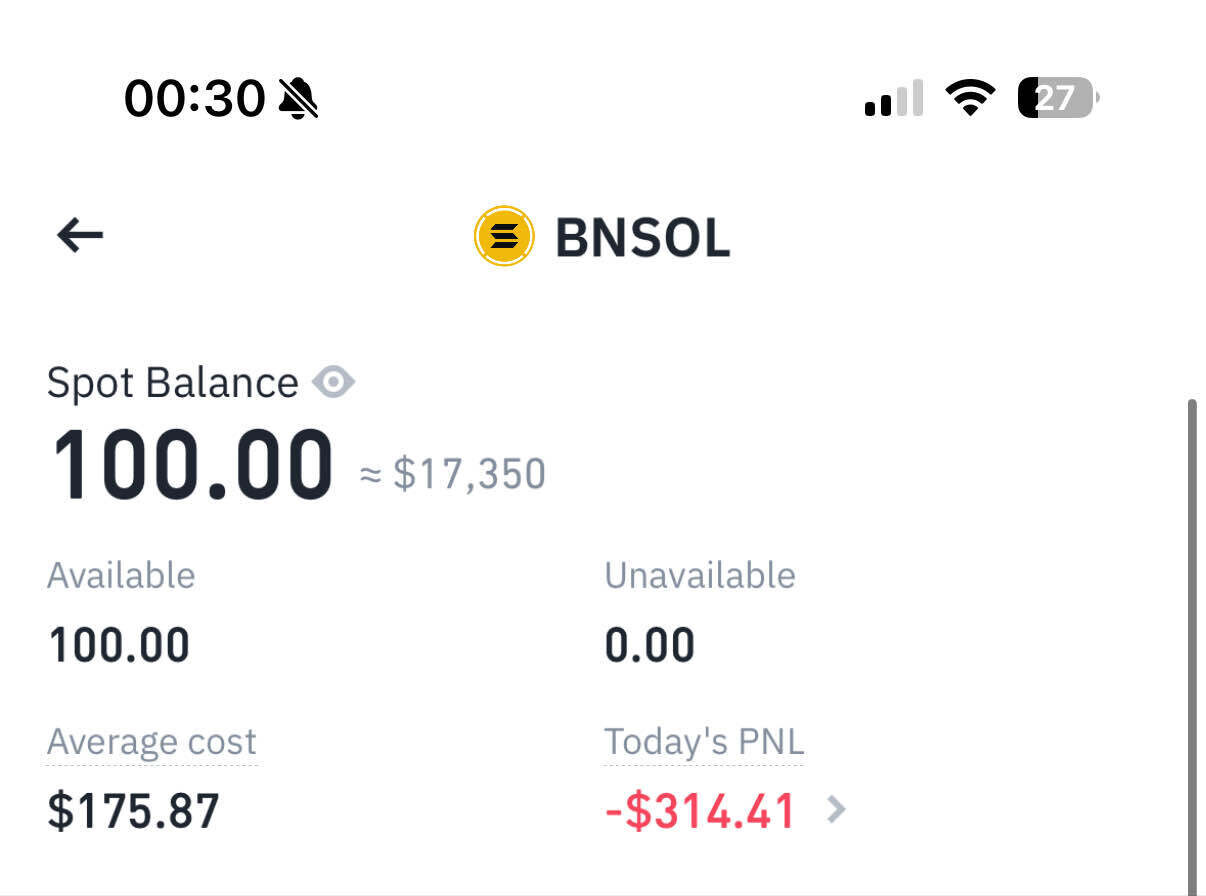Tap the back arrow
1206x896 pixels.
[x=80, y=236]
